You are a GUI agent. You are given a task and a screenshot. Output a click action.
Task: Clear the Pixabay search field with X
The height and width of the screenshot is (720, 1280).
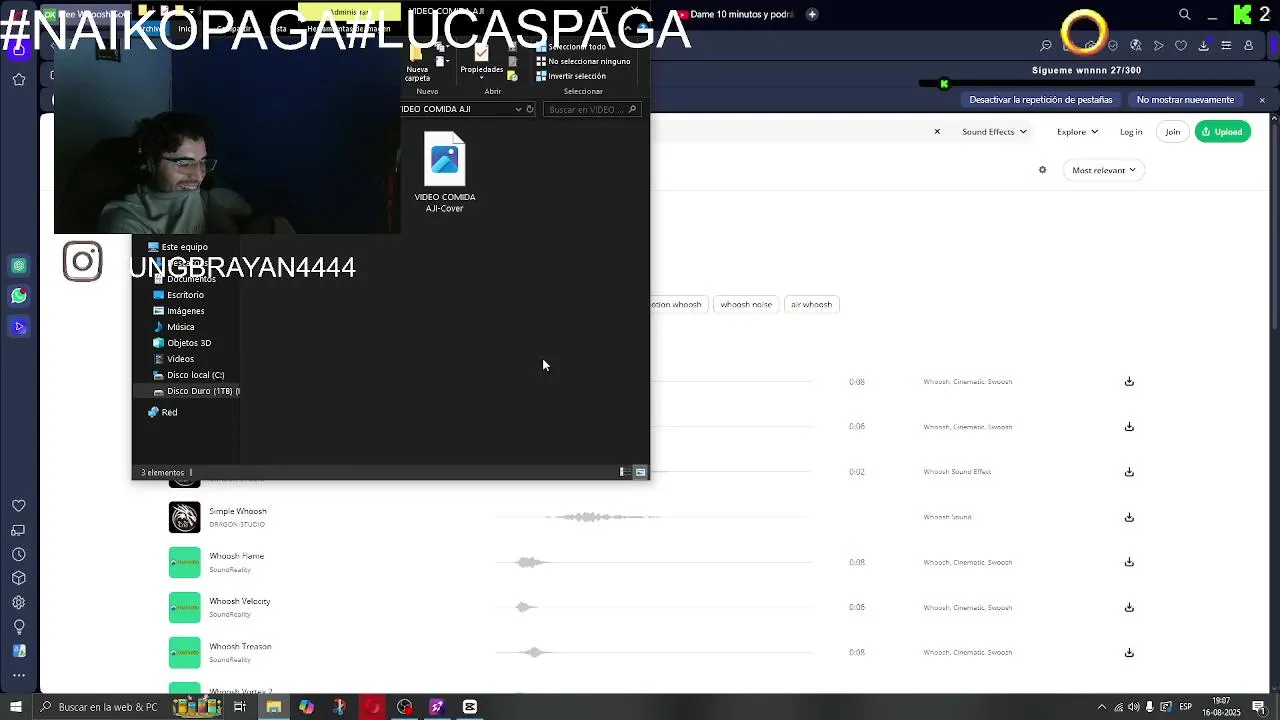(x=937, y=132)
